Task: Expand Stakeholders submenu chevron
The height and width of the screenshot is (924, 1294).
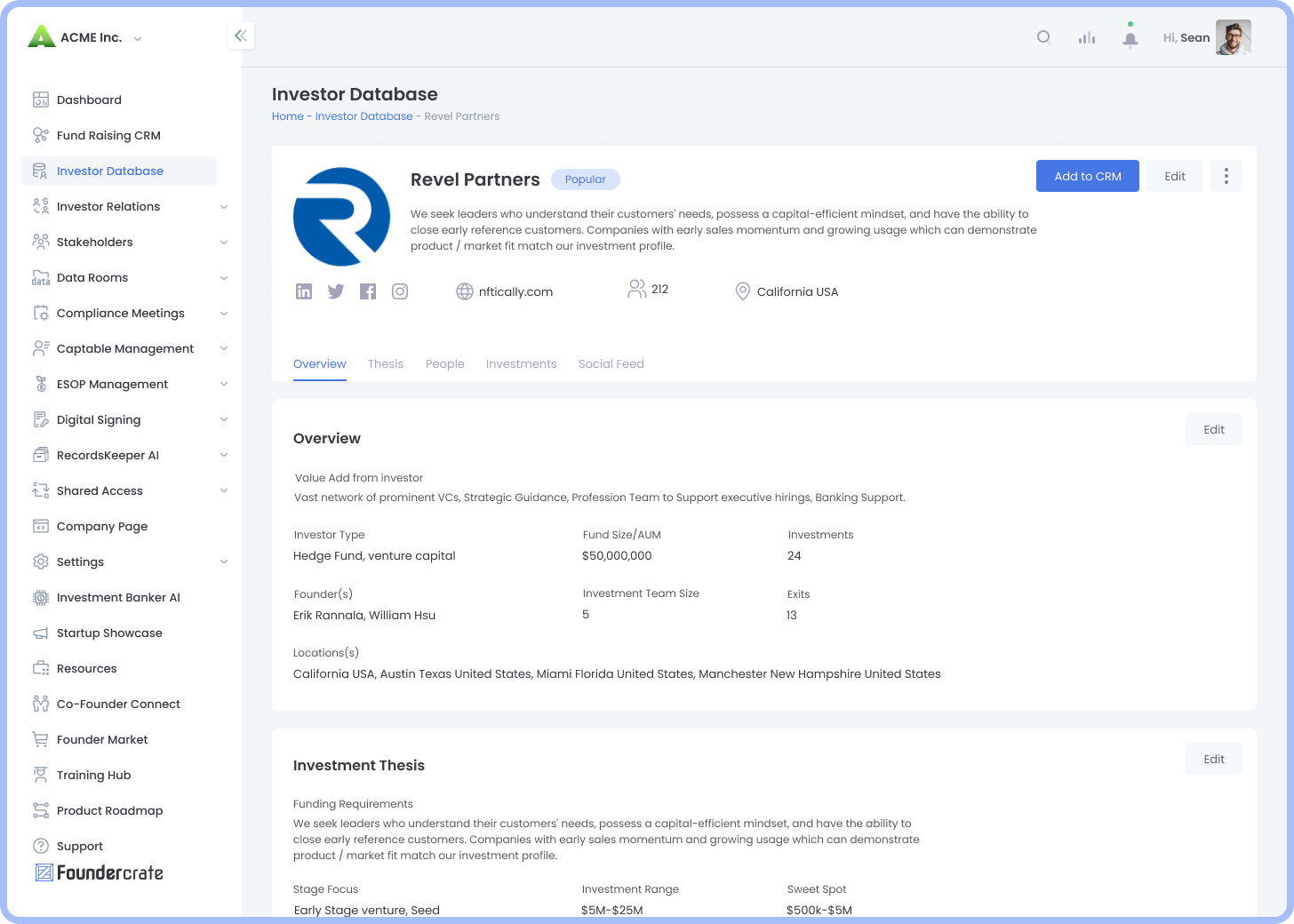Action: coord(224,243)
